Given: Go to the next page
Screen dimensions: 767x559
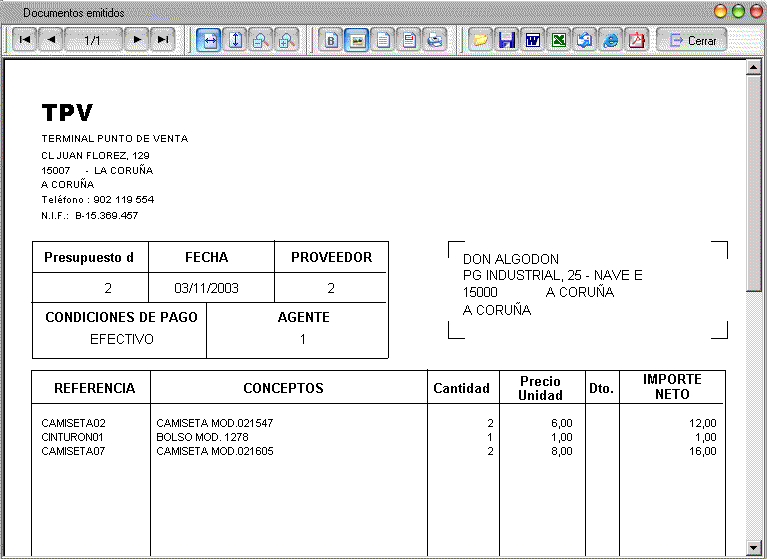Looking at the screenshot, I should 137,40.
